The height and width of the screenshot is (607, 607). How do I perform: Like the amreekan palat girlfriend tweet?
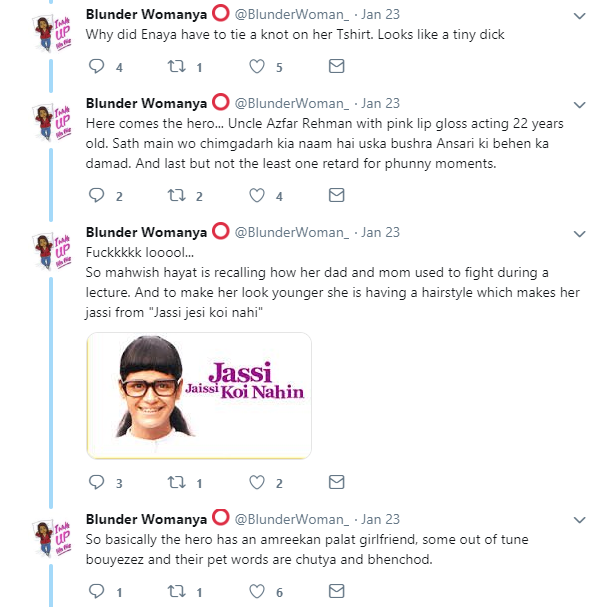pyautogui.click(x=257, y=591)
